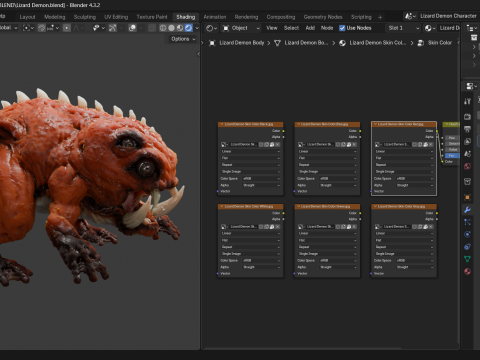This screenshot has height=360, width=480.
Task: Click the Fac field on Hue/Saturation node
Action: [452, 156]
